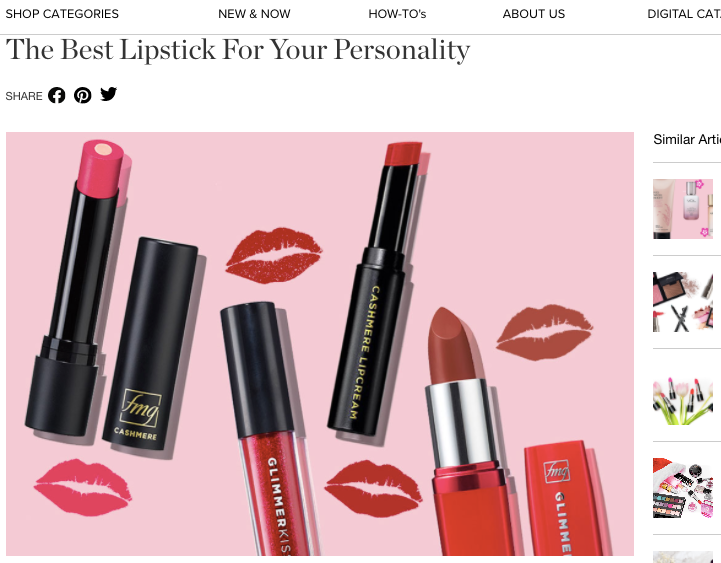
Task: Click the glittery red lip print
Action: (274, 255)
